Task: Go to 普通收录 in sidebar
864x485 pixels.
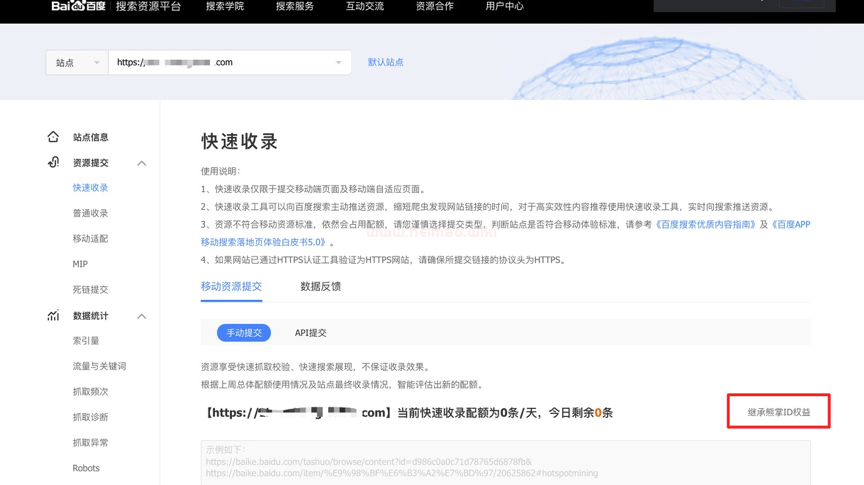Action: tap(90, 213)
